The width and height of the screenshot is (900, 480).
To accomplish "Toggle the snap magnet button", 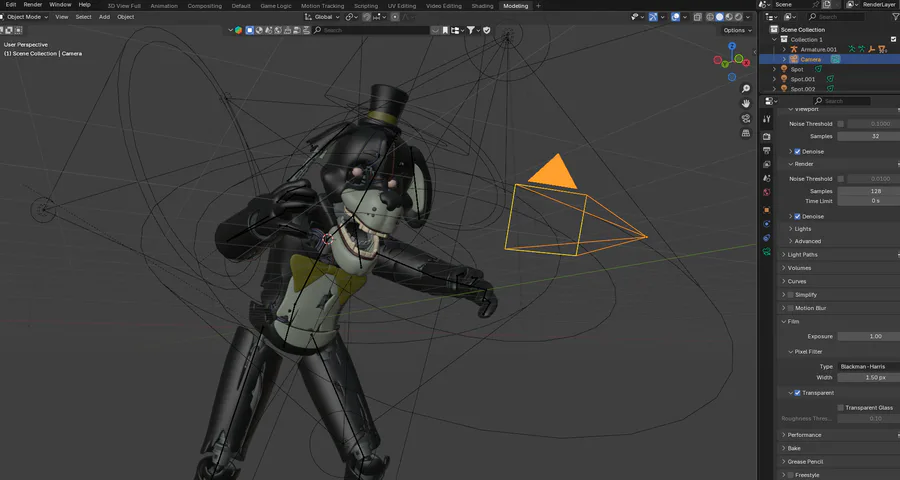I will pos(366,17).
